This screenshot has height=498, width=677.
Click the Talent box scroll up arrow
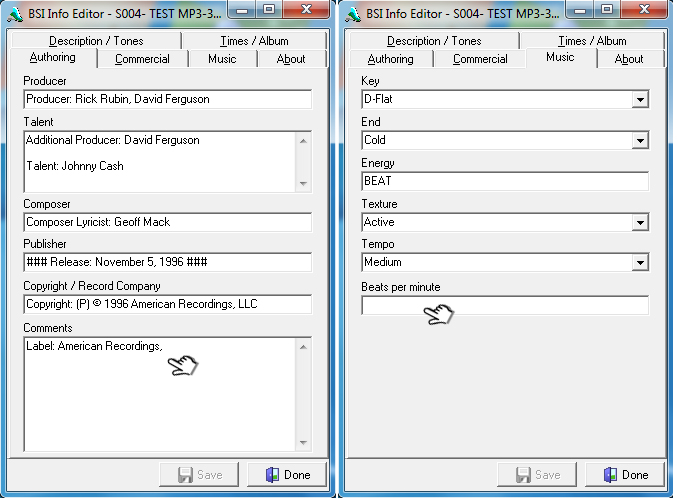point(304,141)
